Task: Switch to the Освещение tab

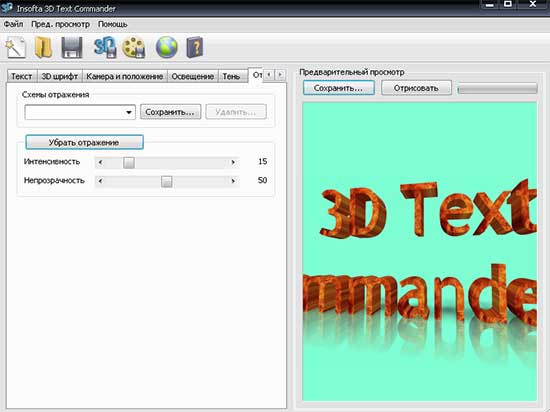Action: point(193,76)
